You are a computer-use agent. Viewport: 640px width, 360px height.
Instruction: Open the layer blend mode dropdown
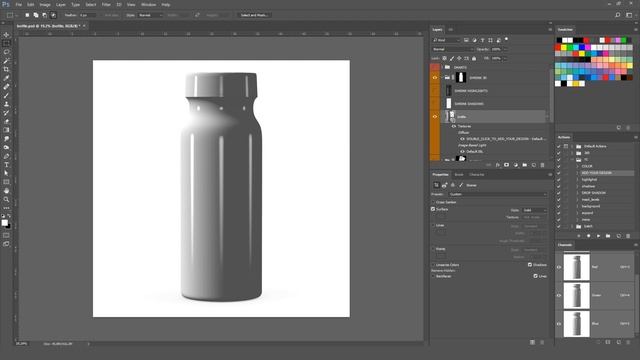[x=453, y=49]
